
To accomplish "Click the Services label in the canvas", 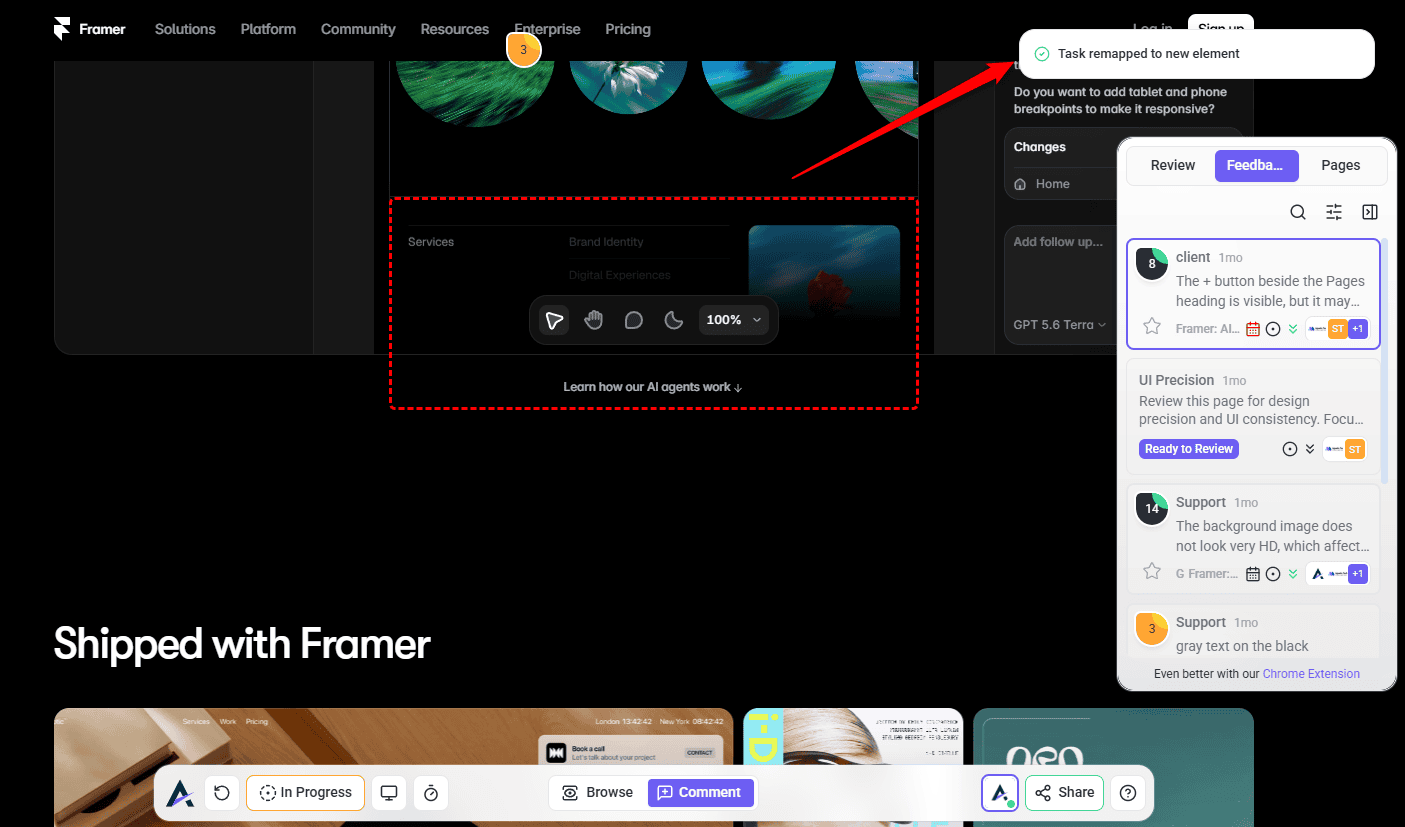I will pyautogui.click(x=431, y=242).
